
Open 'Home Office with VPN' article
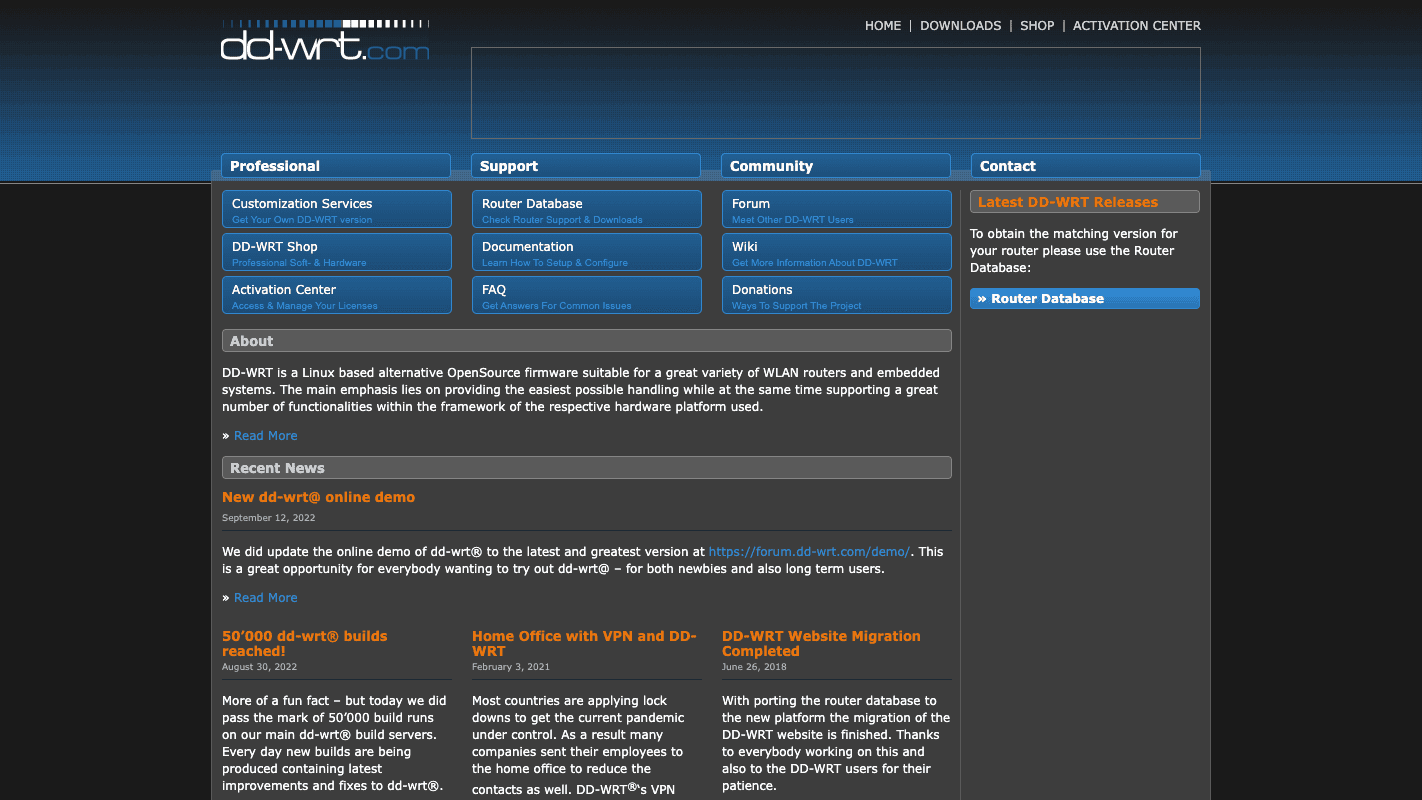(584, 643)
